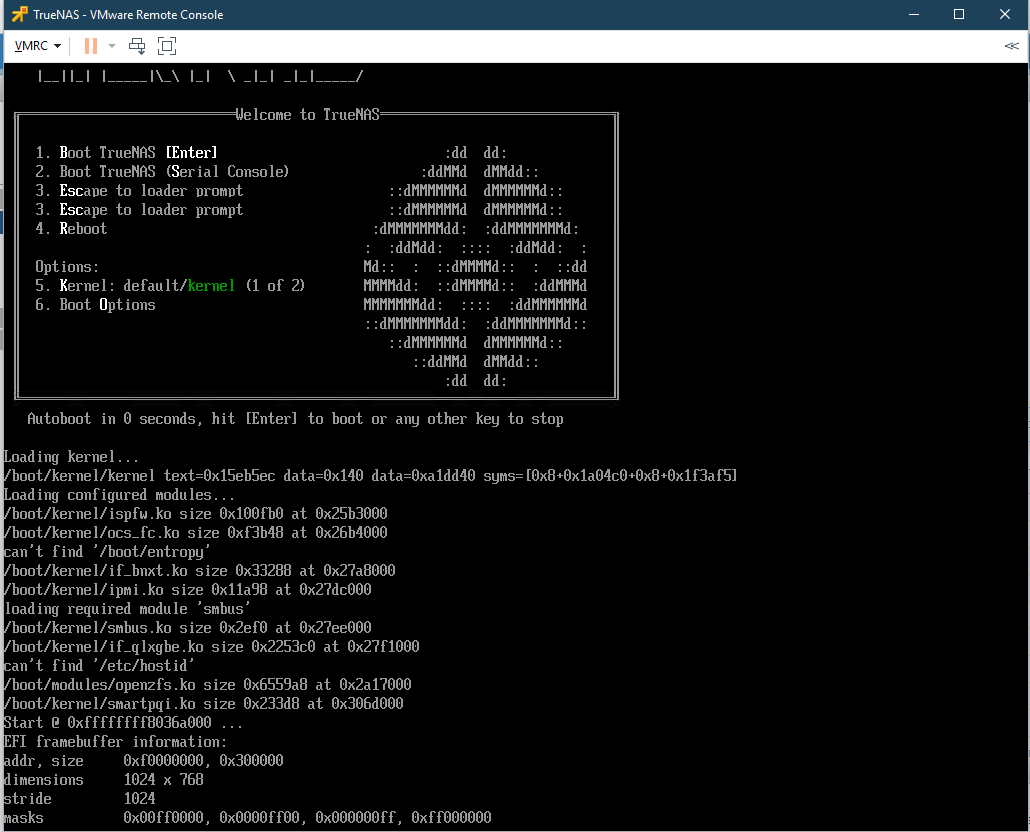Image resolution: width=1030 pixels, height=832 pixels.
Task: Click the VMware Remote Console title icon
Action: (20, 14)
